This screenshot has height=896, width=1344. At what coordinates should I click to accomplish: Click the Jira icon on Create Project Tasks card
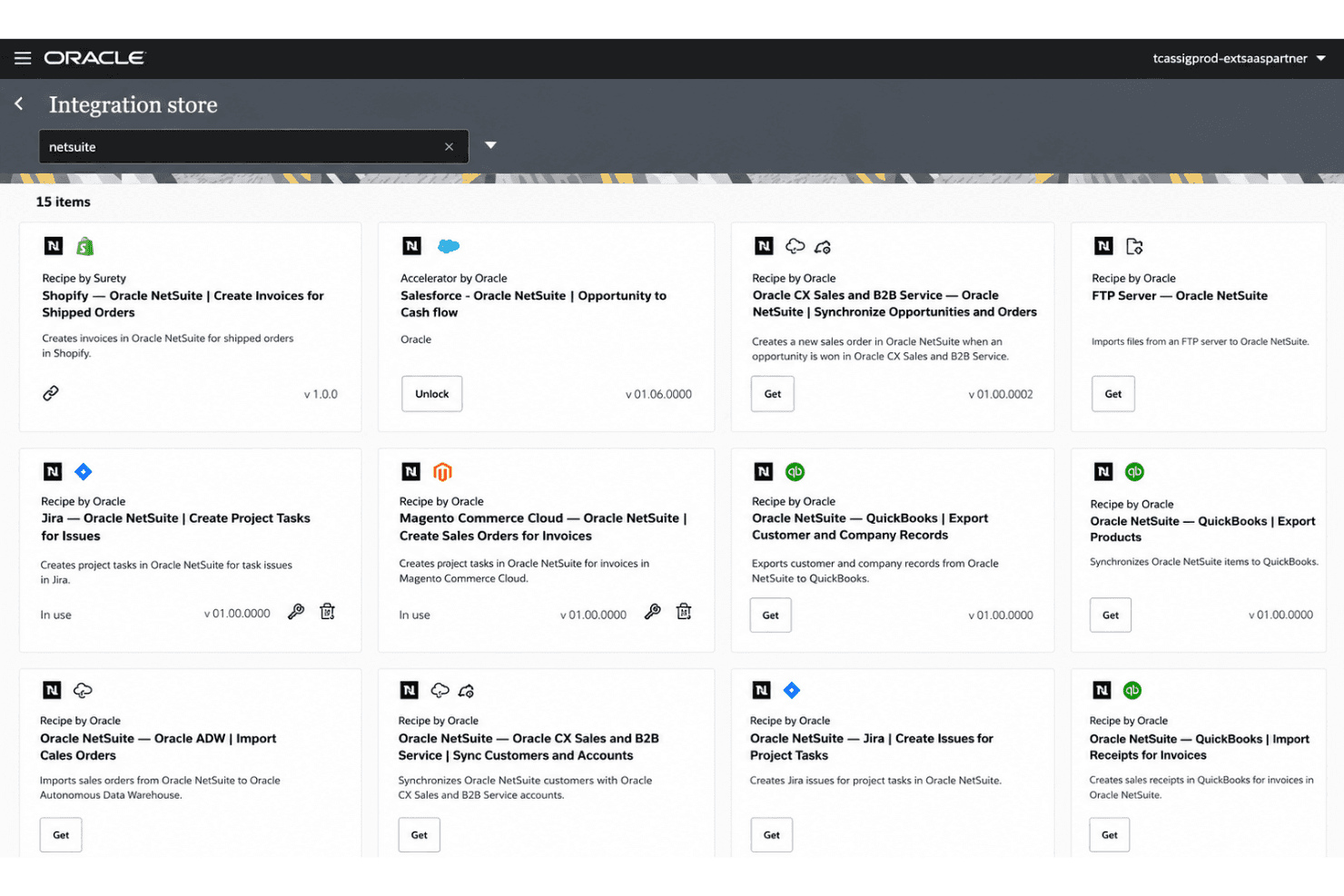click(84, 472)
